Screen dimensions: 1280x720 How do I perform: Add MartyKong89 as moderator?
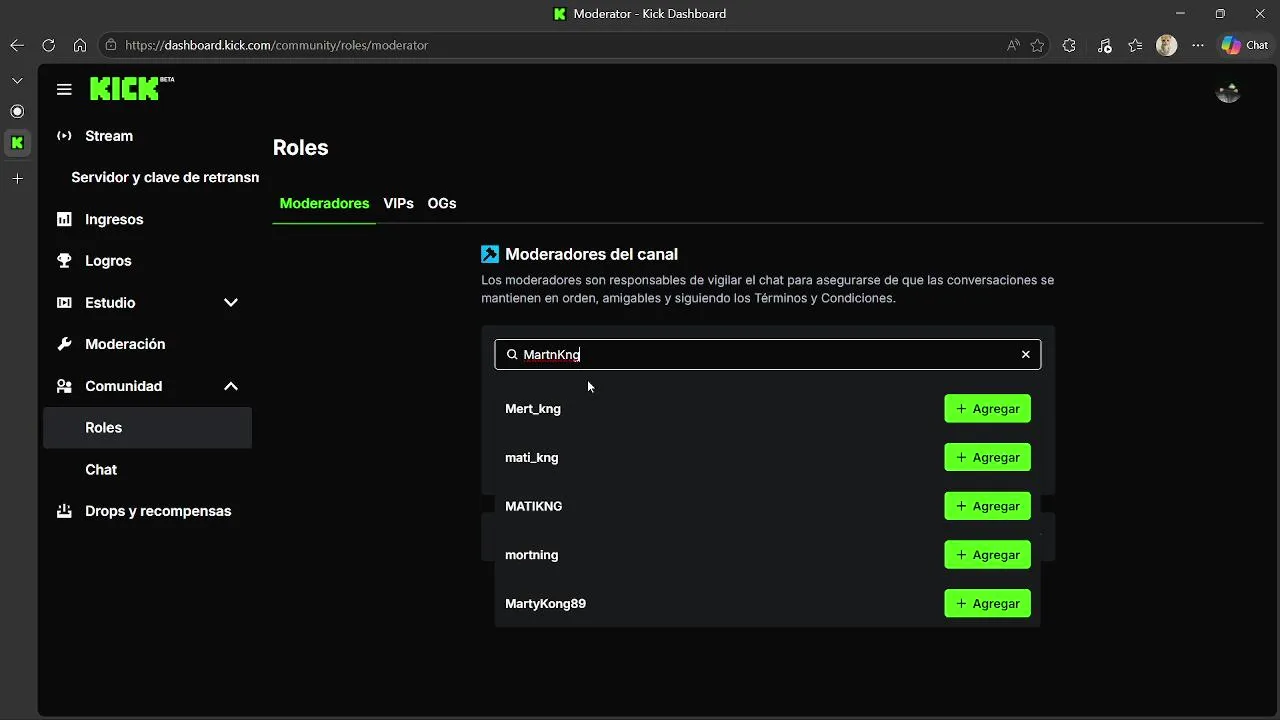point(987,603)
